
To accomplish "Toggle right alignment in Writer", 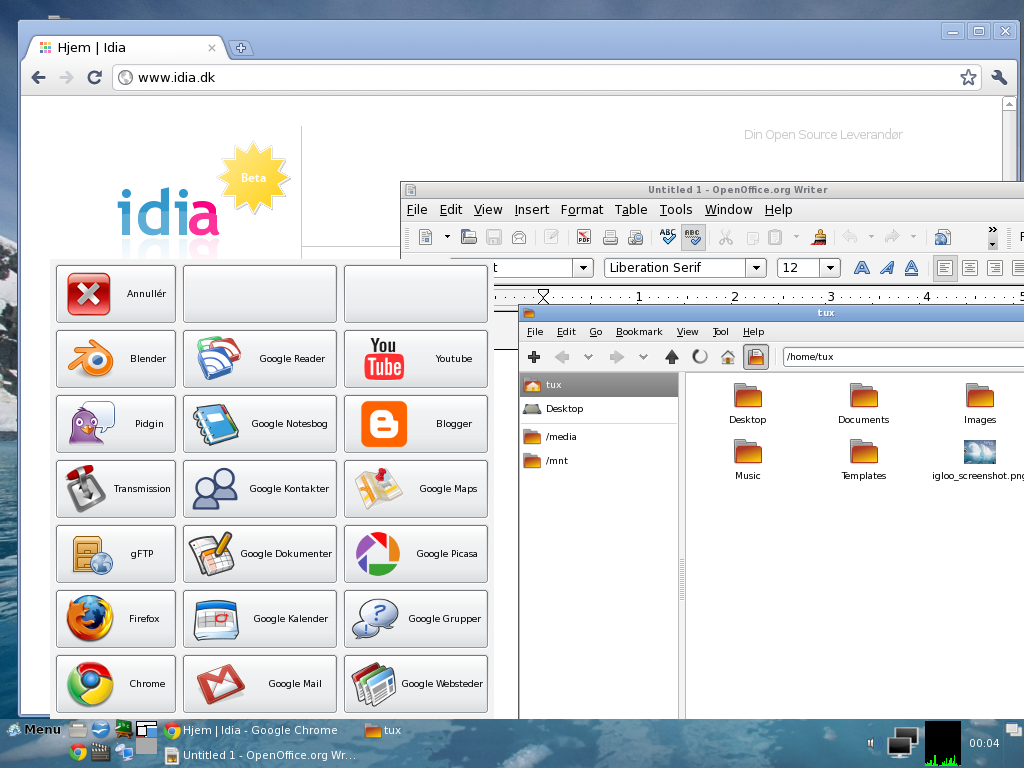I will click(995, 268).
